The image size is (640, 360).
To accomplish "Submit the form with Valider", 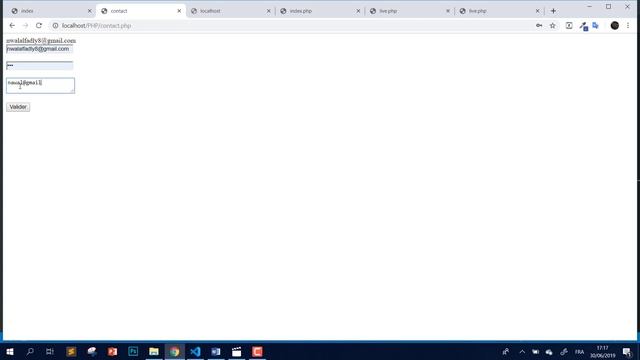I will tap(18, 107).
